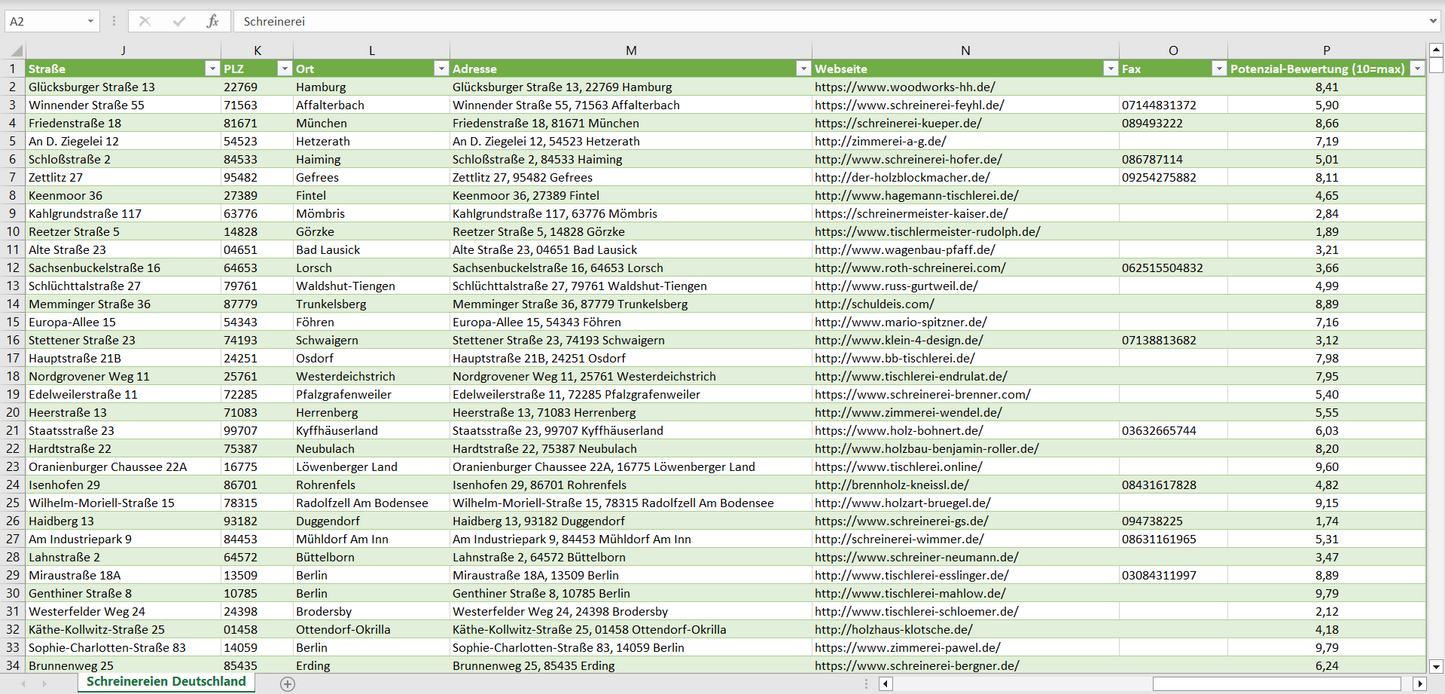Click the Select All corner triangle

(x=15, y=50)
